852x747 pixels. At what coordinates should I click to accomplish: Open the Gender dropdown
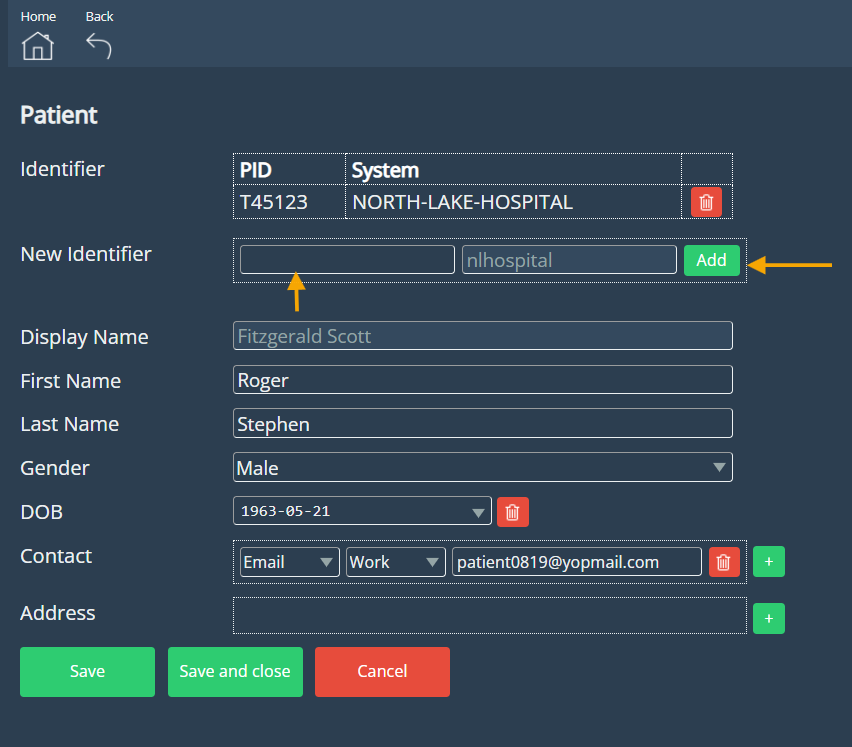tap(482, 467)
